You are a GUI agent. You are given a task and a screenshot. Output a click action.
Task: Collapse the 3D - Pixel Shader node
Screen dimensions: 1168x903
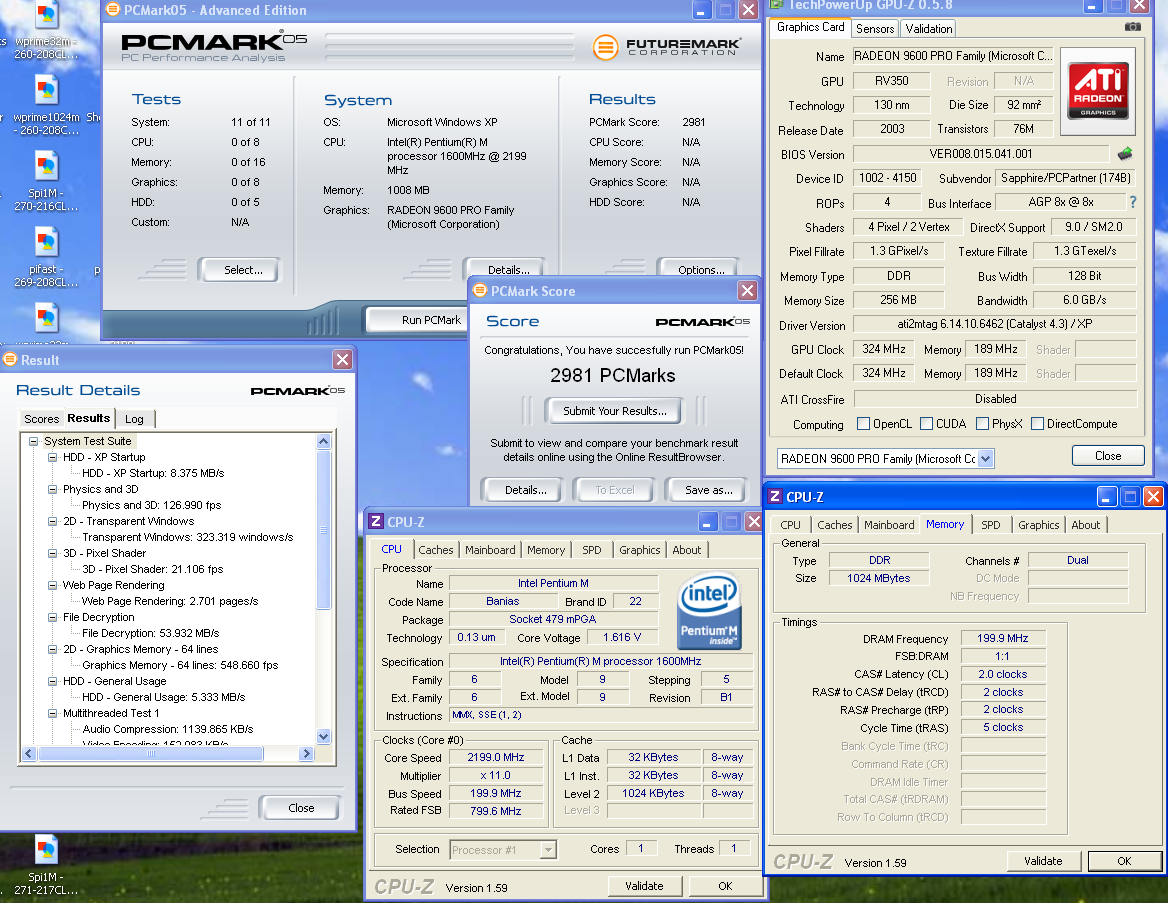click(52, 554)
